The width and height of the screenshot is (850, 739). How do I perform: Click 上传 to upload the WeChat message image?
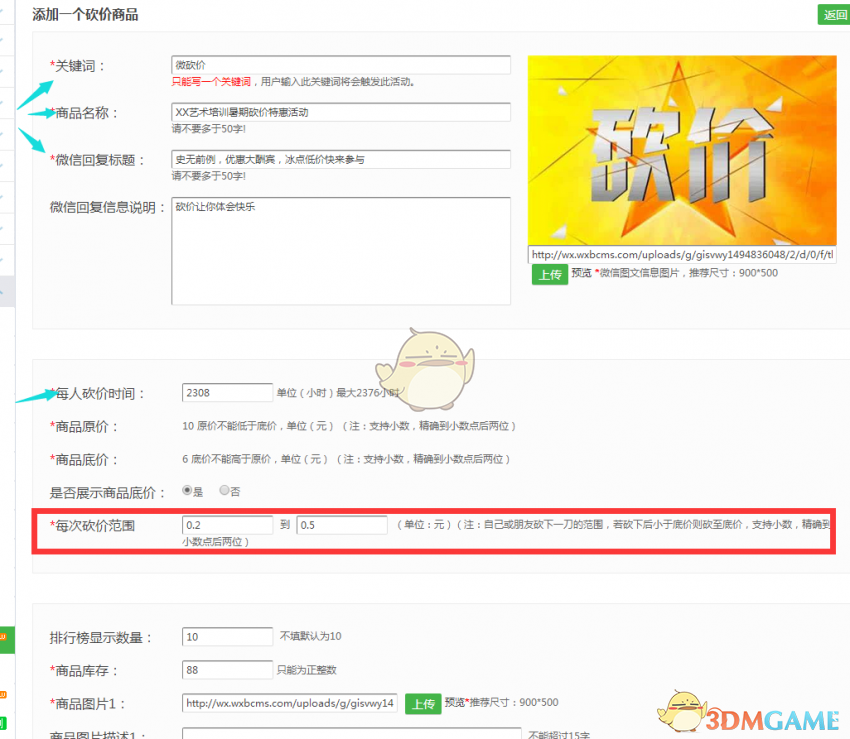[549, 274]
